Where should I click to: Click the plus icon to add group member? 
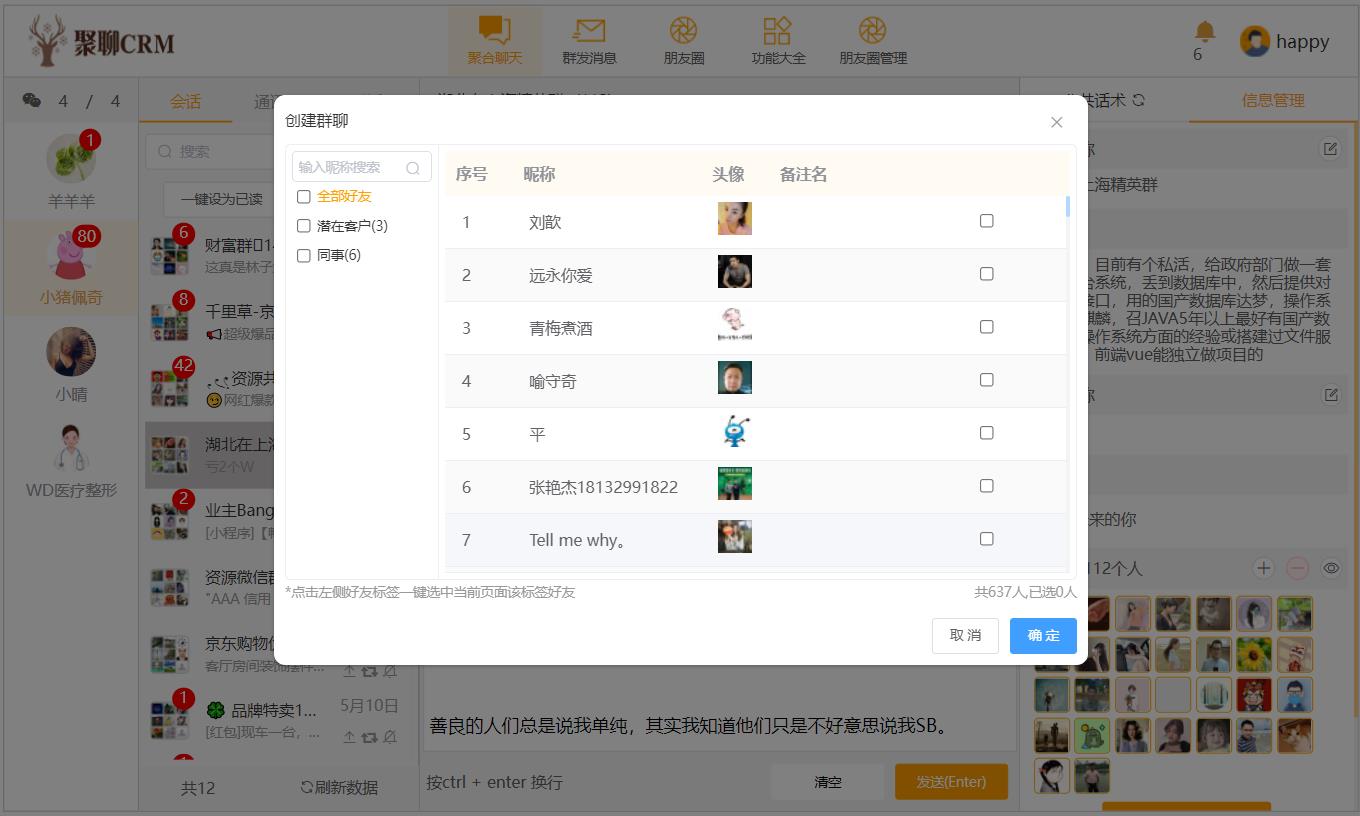(1263, 568)
